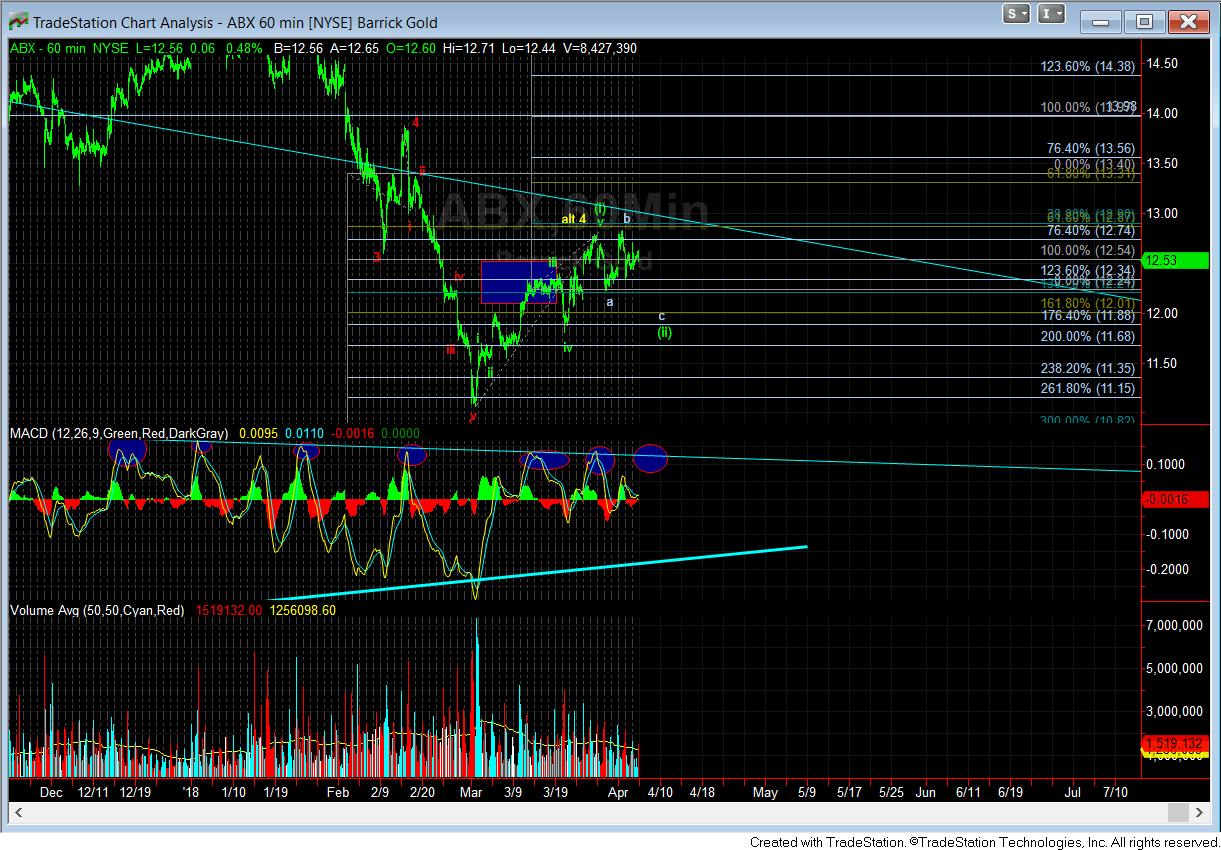Select the empty blue oval projected after April on MACD
The height and width of the screenshot is (850, 1221).
[651, 458]
